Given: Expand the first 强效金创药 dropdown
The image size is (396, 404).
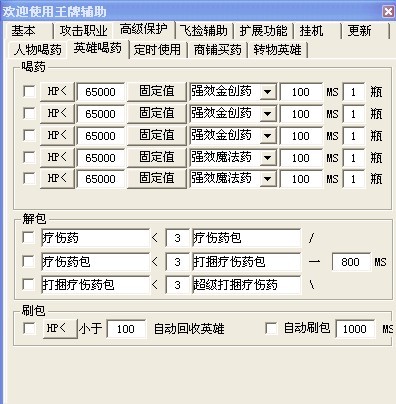Looking at the screenshot, I should pyautogui.click(x=268, y=92).
